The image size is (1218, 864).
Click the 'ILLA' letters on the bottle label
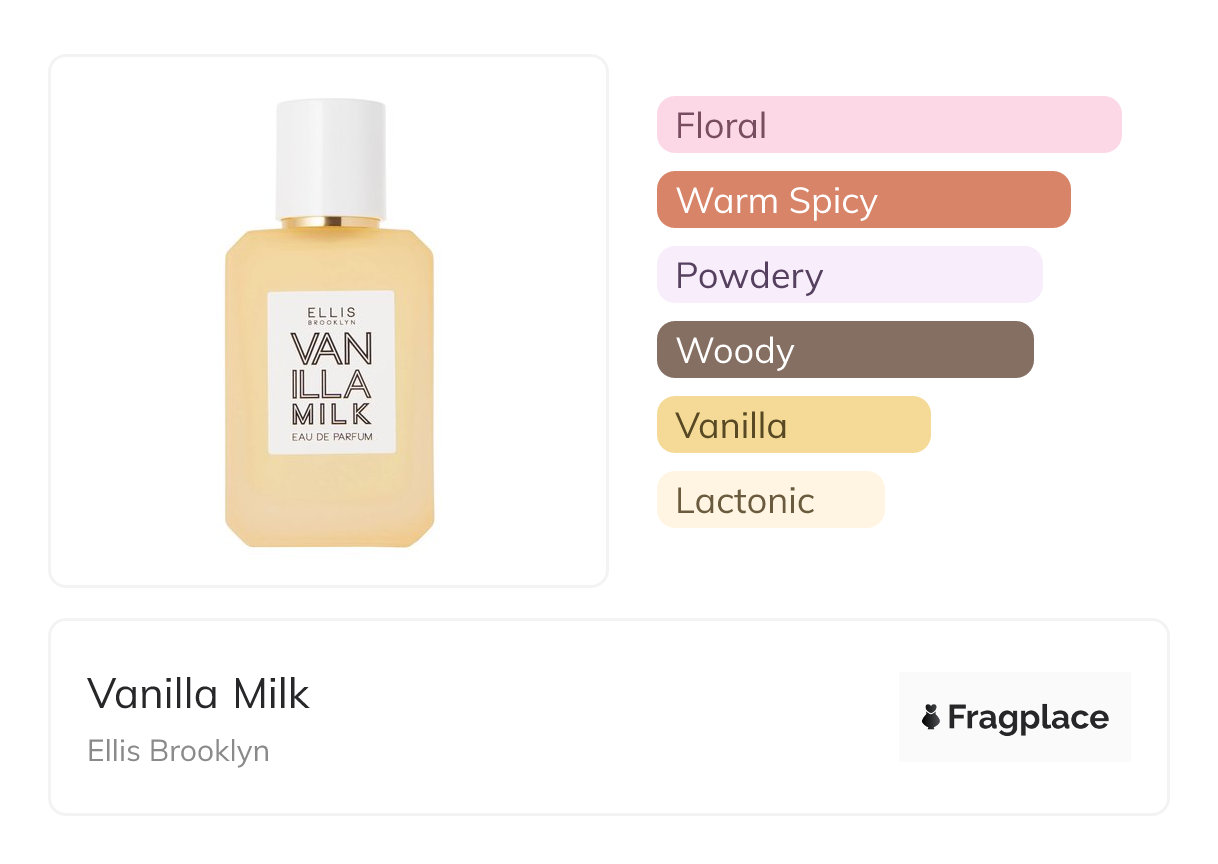332,381
